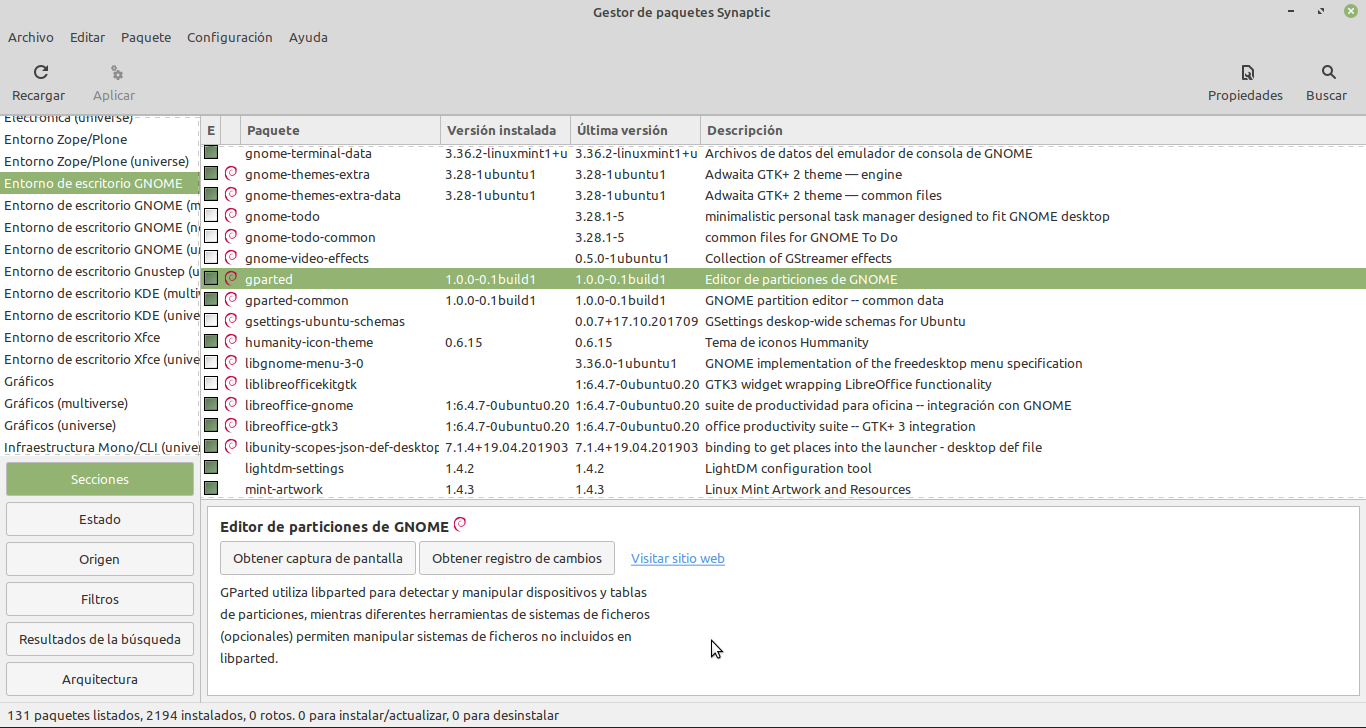Select Infraestructura Mono/CLI section
The image size is (1366, 728).
coord(100,447)
